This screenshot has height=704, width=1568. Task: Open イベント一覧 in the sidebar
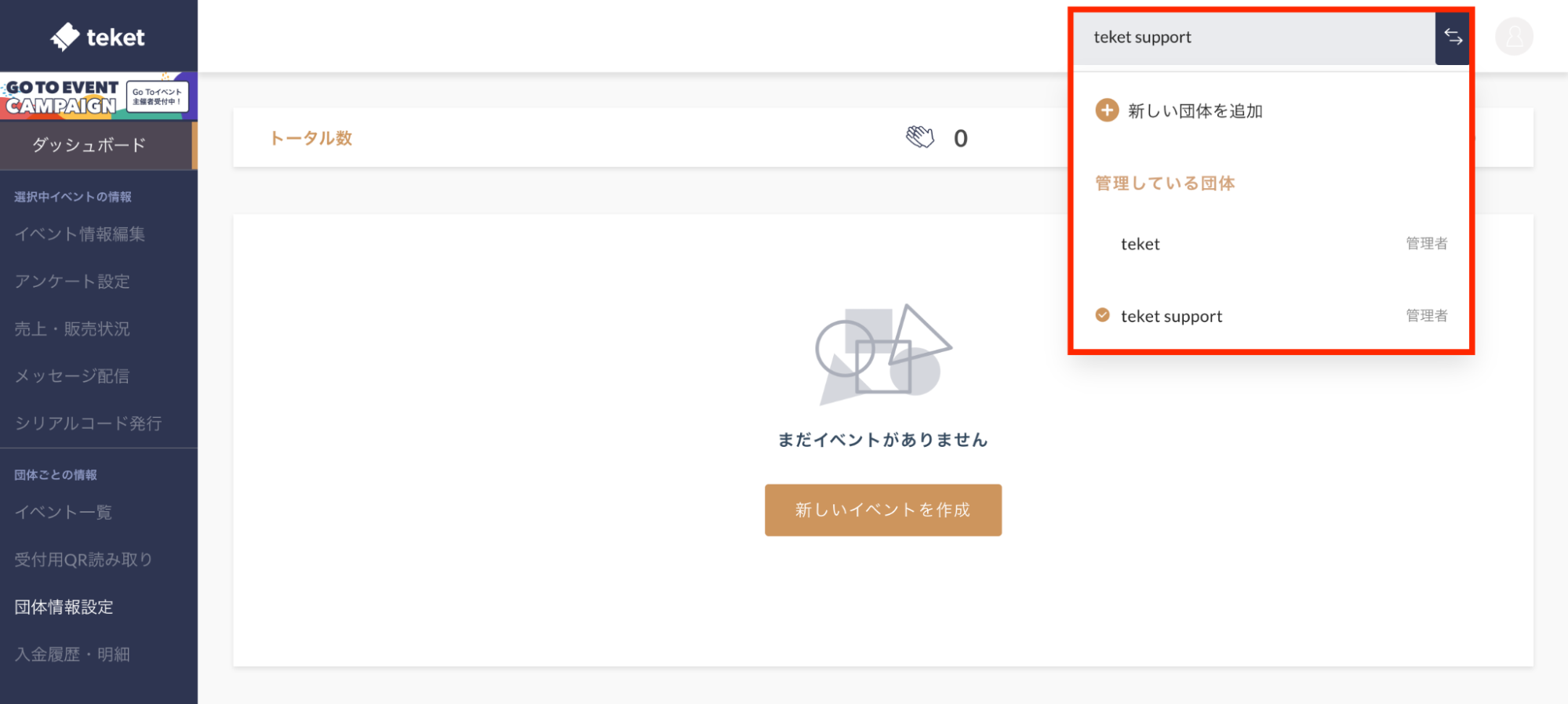(x=64, y=512)
